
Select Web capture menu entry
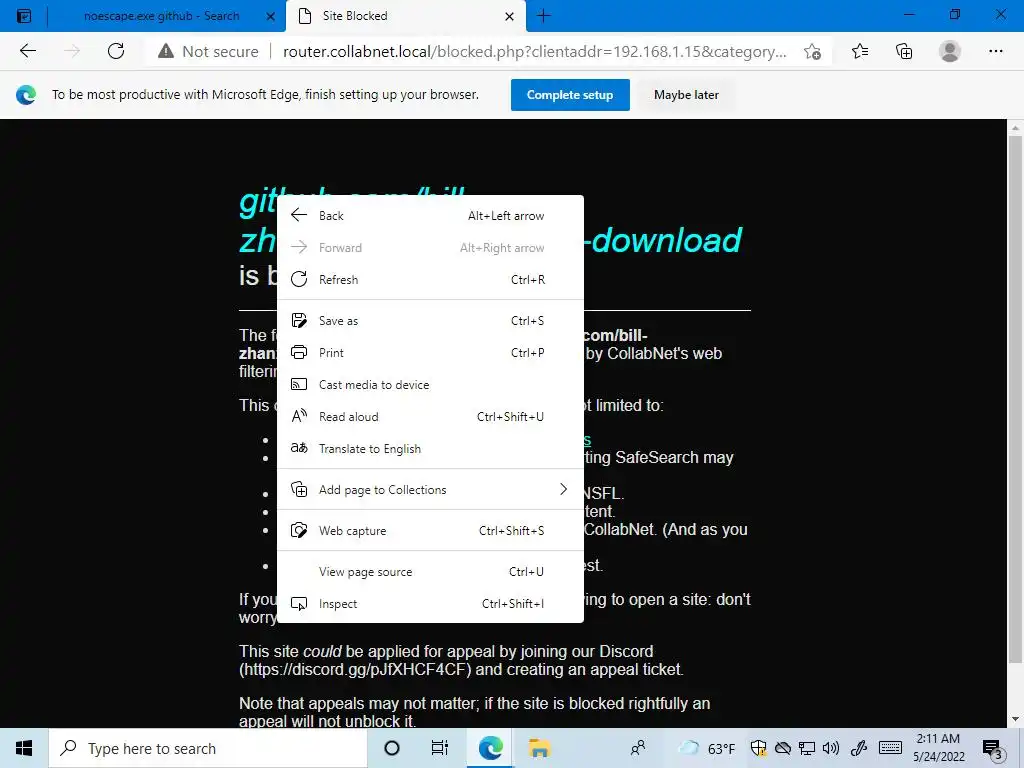[430, 531]
